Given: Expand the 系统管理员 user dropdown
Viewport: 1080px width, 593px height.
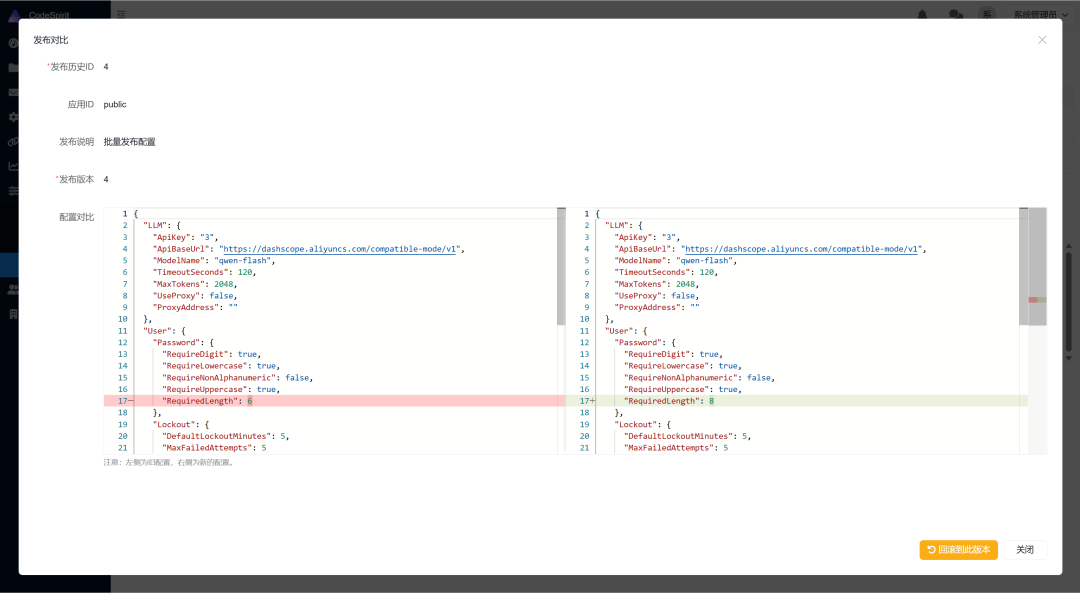Looking at the screenshot, I should pyautogui.click(x=1040, y=14).
